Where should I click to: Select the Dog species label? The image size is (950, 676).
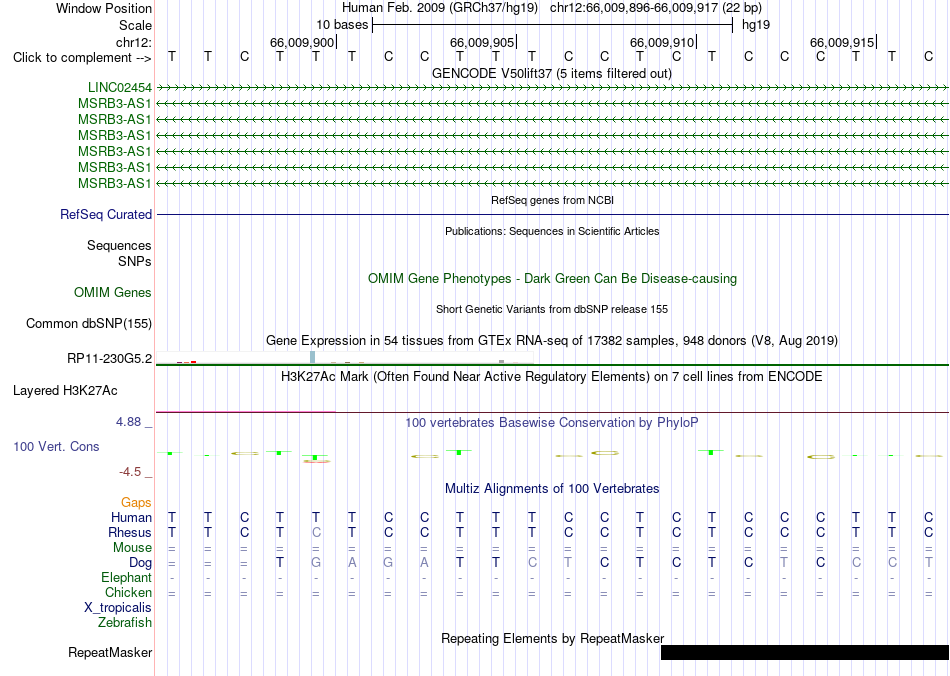tap(140, 563)
